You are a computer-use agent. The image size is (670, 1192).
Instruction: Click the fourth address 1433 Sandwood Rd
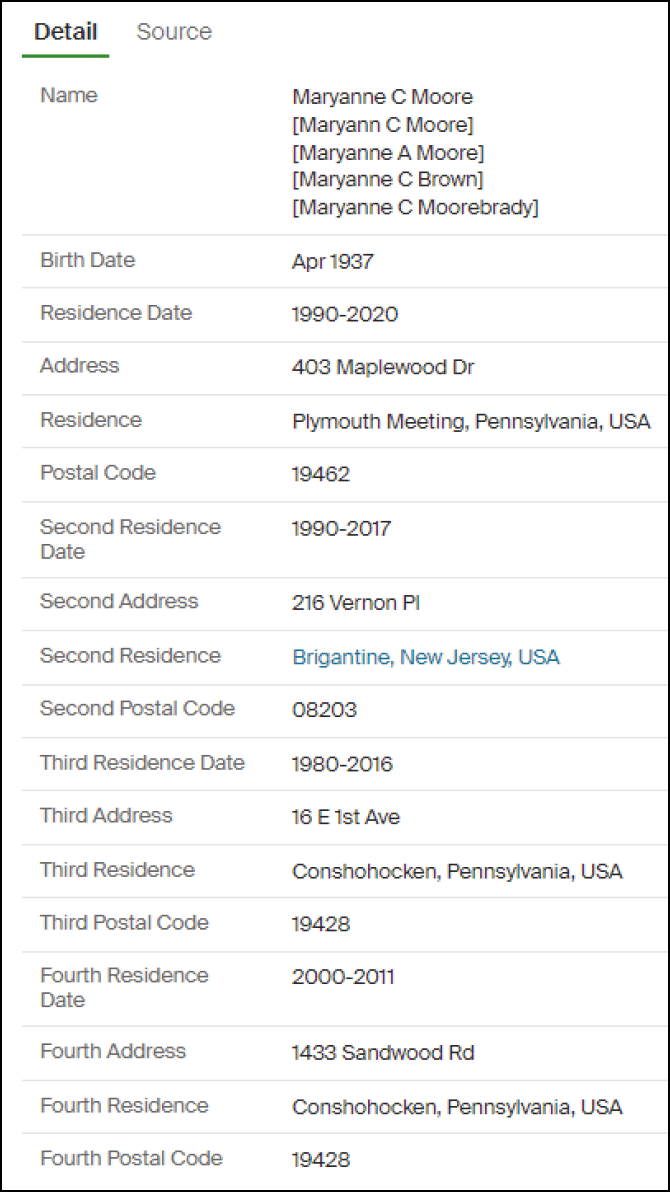coord(383,1053)
